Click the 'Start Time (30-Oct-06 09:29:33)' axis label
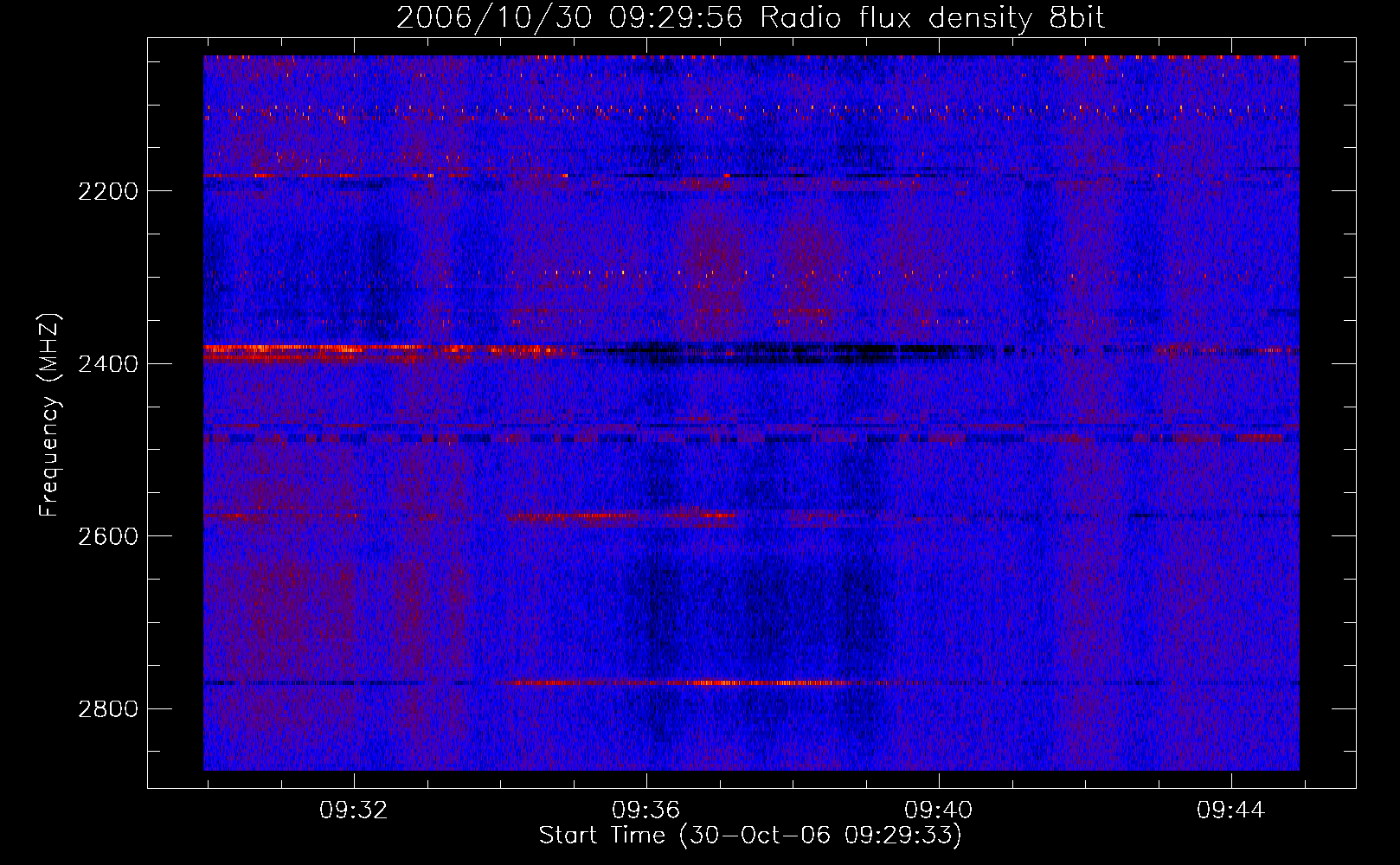This screenshot has height=865, width=1400. pos(750,836)
